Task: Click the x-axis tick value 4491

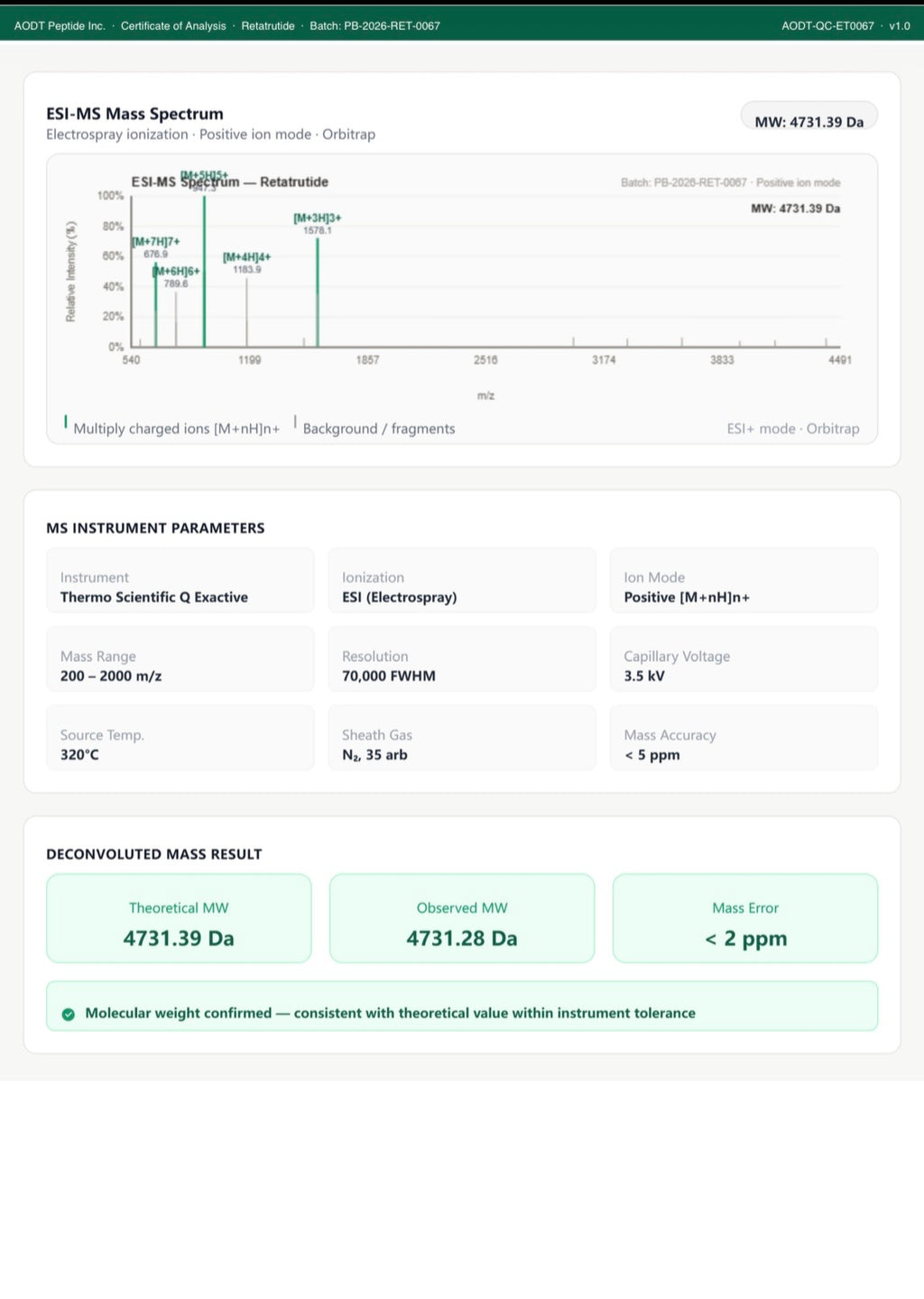Action: pos(840,359)
